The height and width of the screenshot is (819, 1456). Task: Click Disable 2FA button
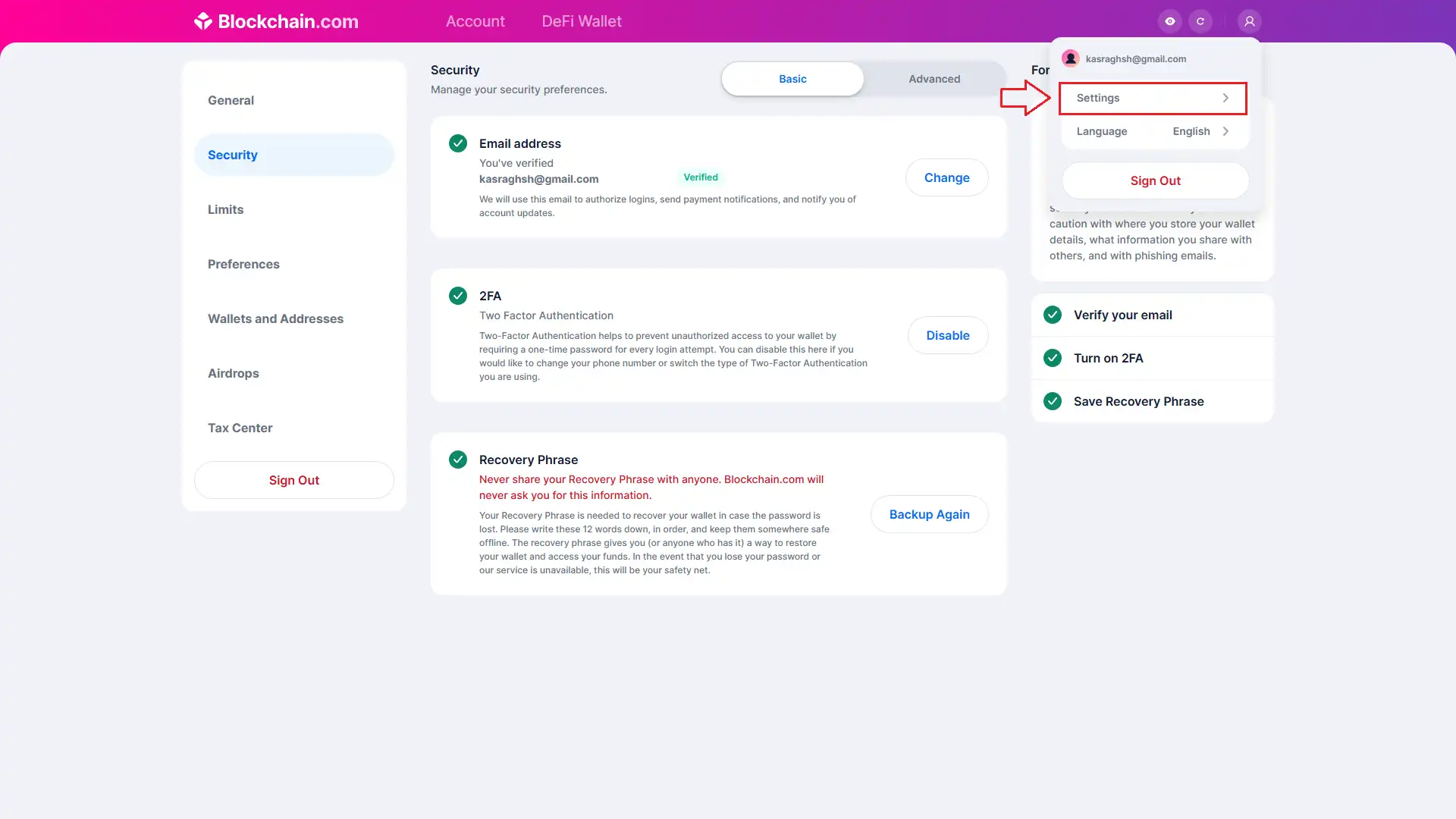coord(948,335)
